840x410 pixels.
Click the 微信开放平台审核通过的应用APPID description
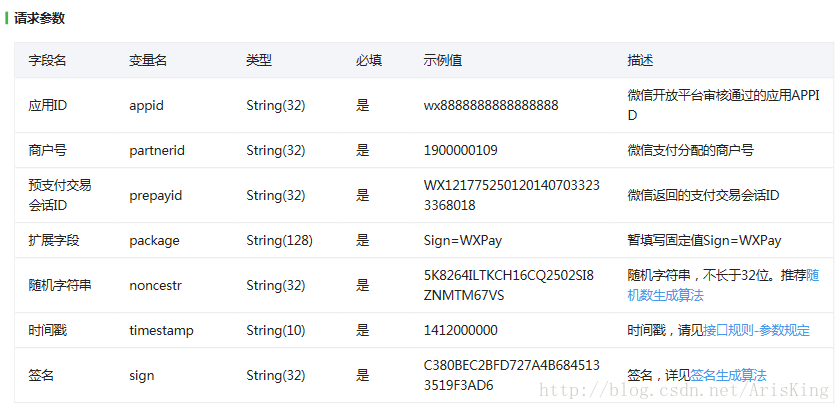click(723, 106)
